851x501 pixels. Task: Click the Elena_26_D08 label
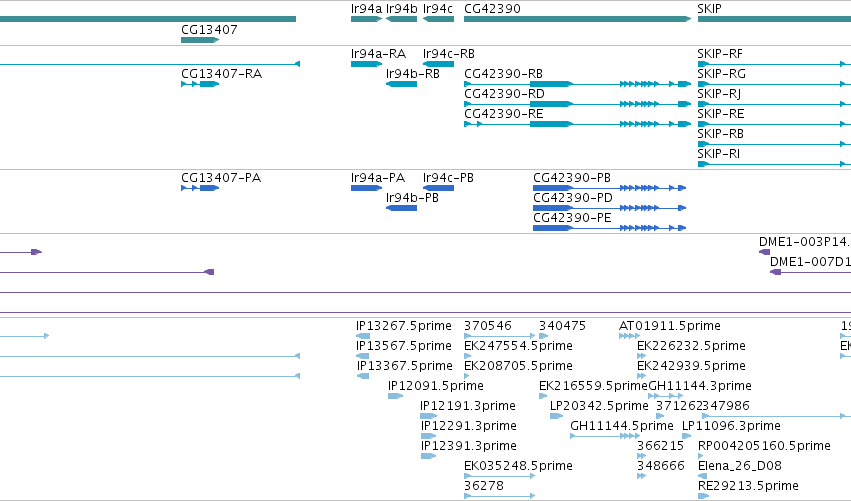click(x=739, y=467)
